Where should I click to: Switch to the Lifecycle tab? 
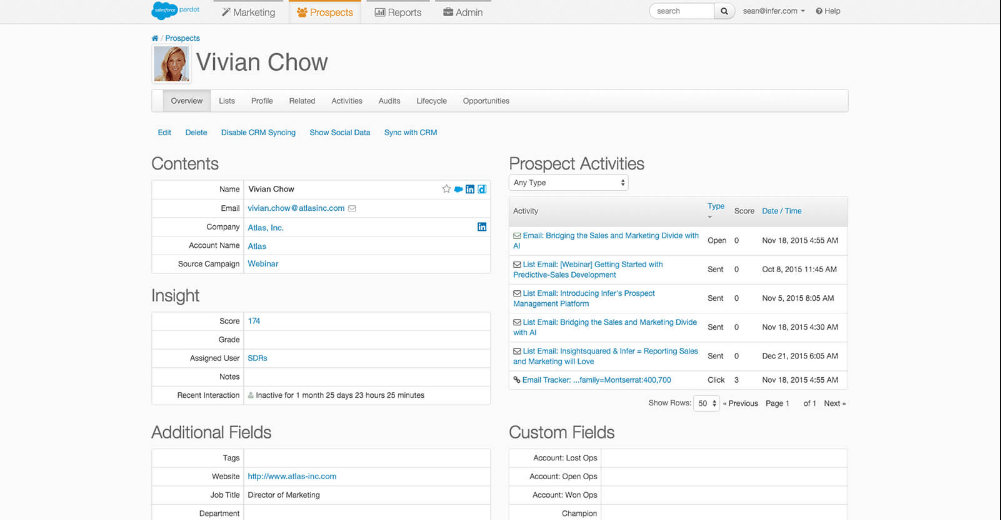click(432, 101)
